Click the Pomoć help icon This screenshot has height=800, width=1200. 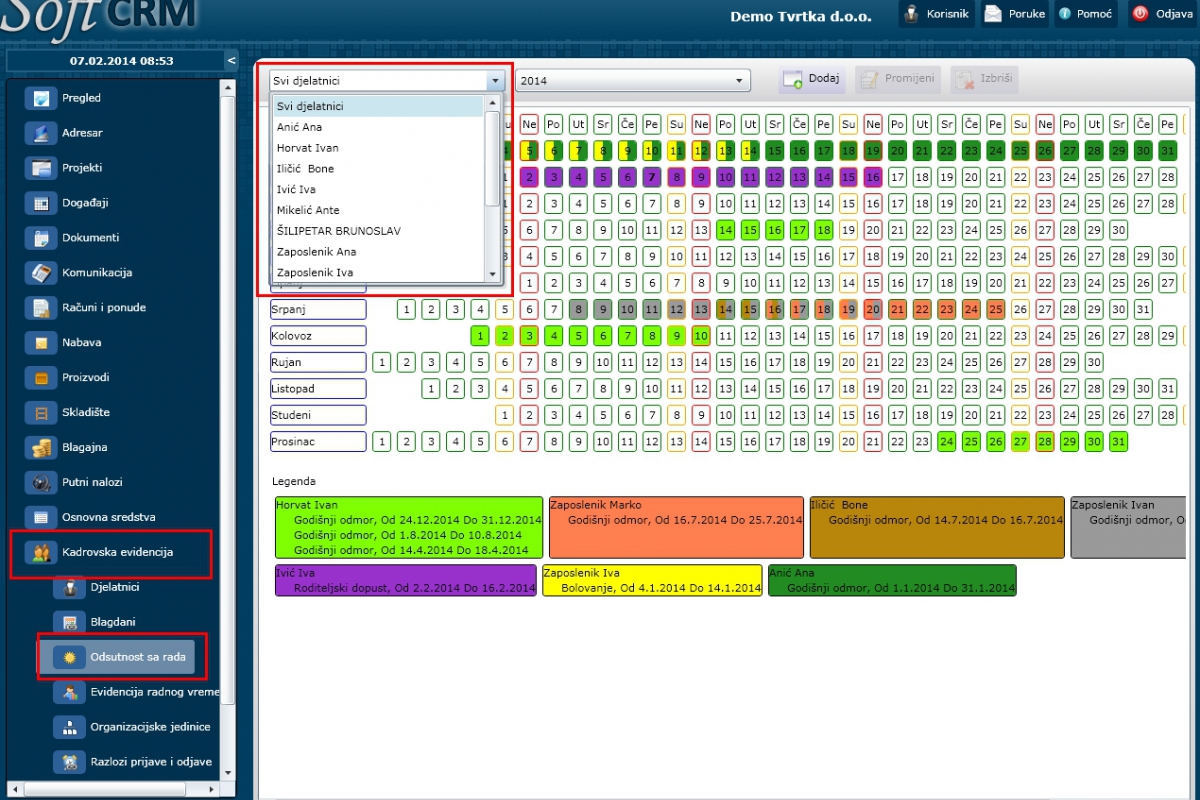coord(1065,14)
